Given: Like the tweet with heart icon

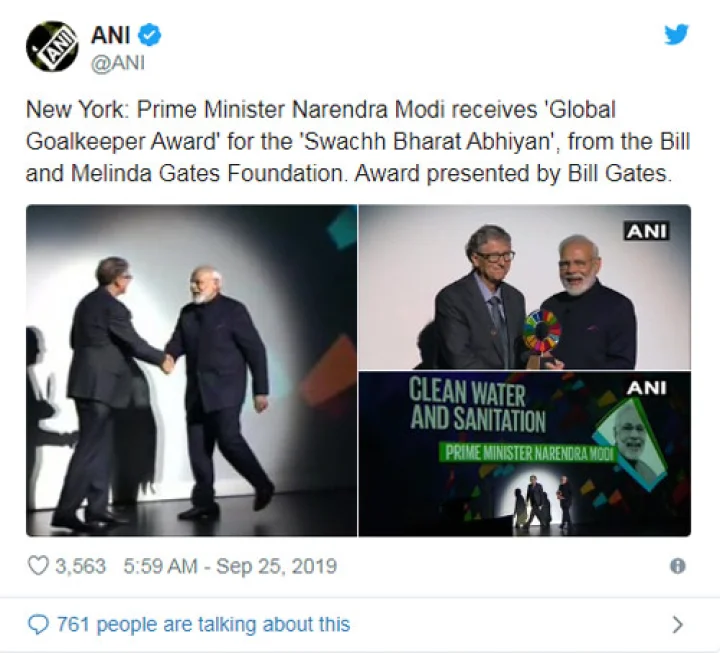Looking at the screenshot, I should pyautogui.click(x=38, y=566).
